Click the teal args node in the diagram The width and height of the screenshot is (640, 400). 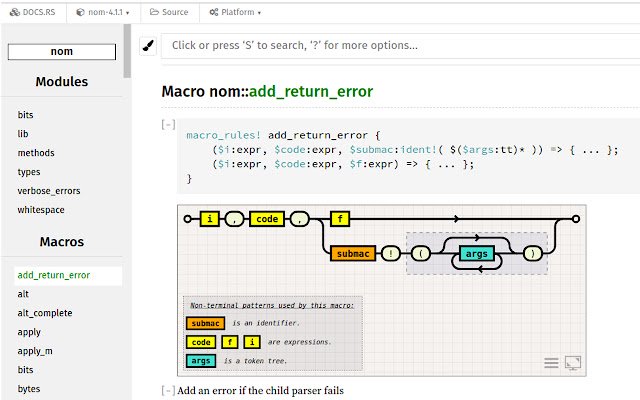476,254
